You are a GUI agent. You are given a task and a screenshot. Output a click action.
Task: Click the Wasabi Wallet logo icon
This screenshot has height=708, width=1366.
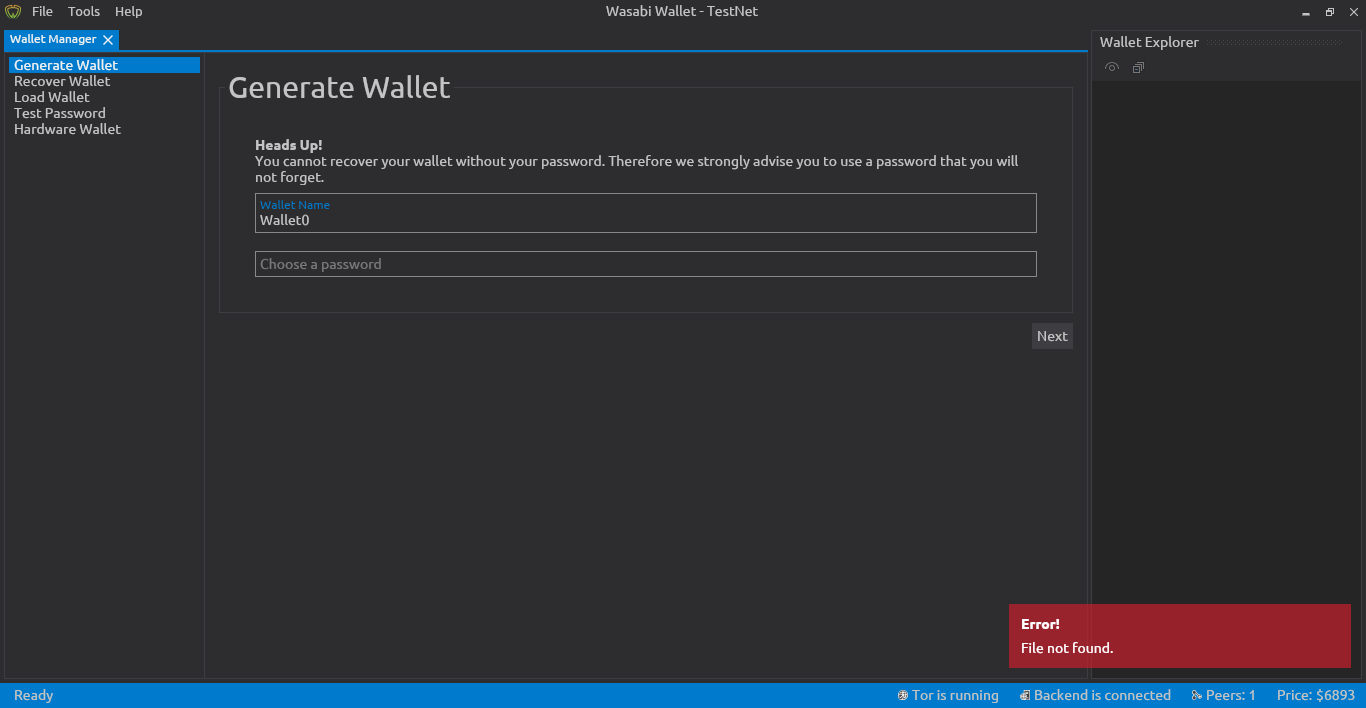tap(13, 12)
